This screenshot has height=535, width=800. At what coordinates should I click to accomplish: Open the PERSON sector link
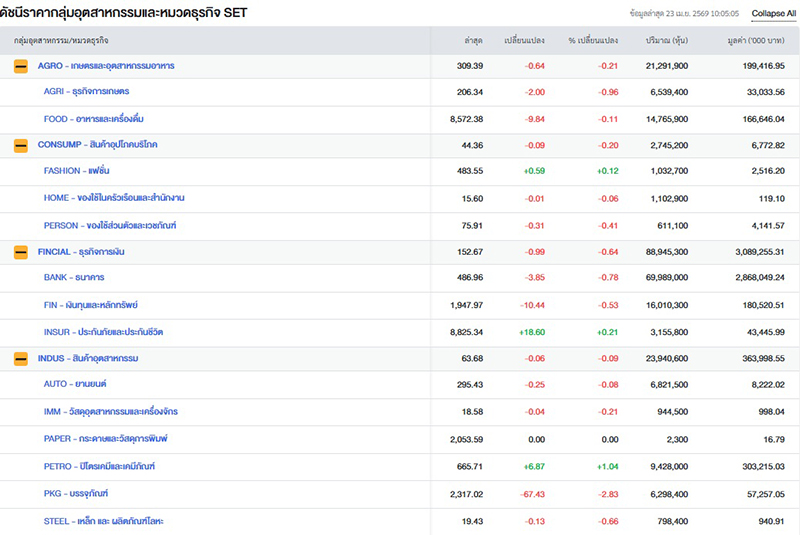click(110, 225)
